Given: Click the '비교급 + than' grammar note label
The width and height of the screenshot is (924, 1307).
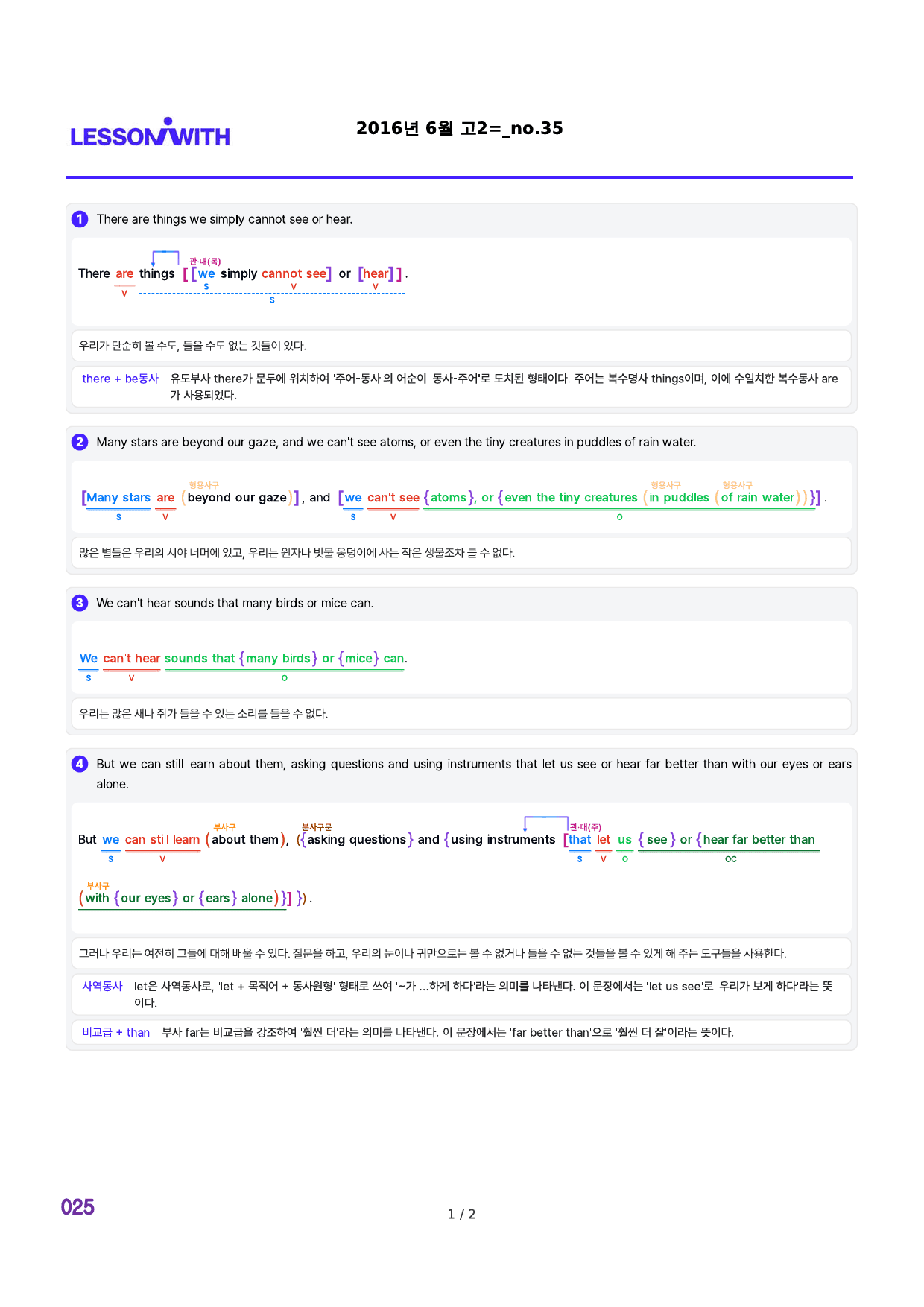Looking at the screenshot, I should (115, 1032).
